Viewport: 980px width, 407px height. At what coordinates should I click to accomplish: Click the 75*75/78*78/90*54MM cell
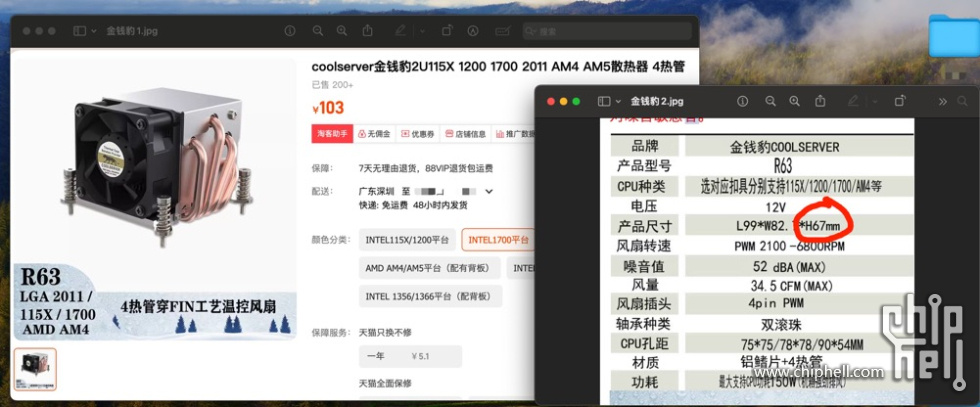pos(799,344)
